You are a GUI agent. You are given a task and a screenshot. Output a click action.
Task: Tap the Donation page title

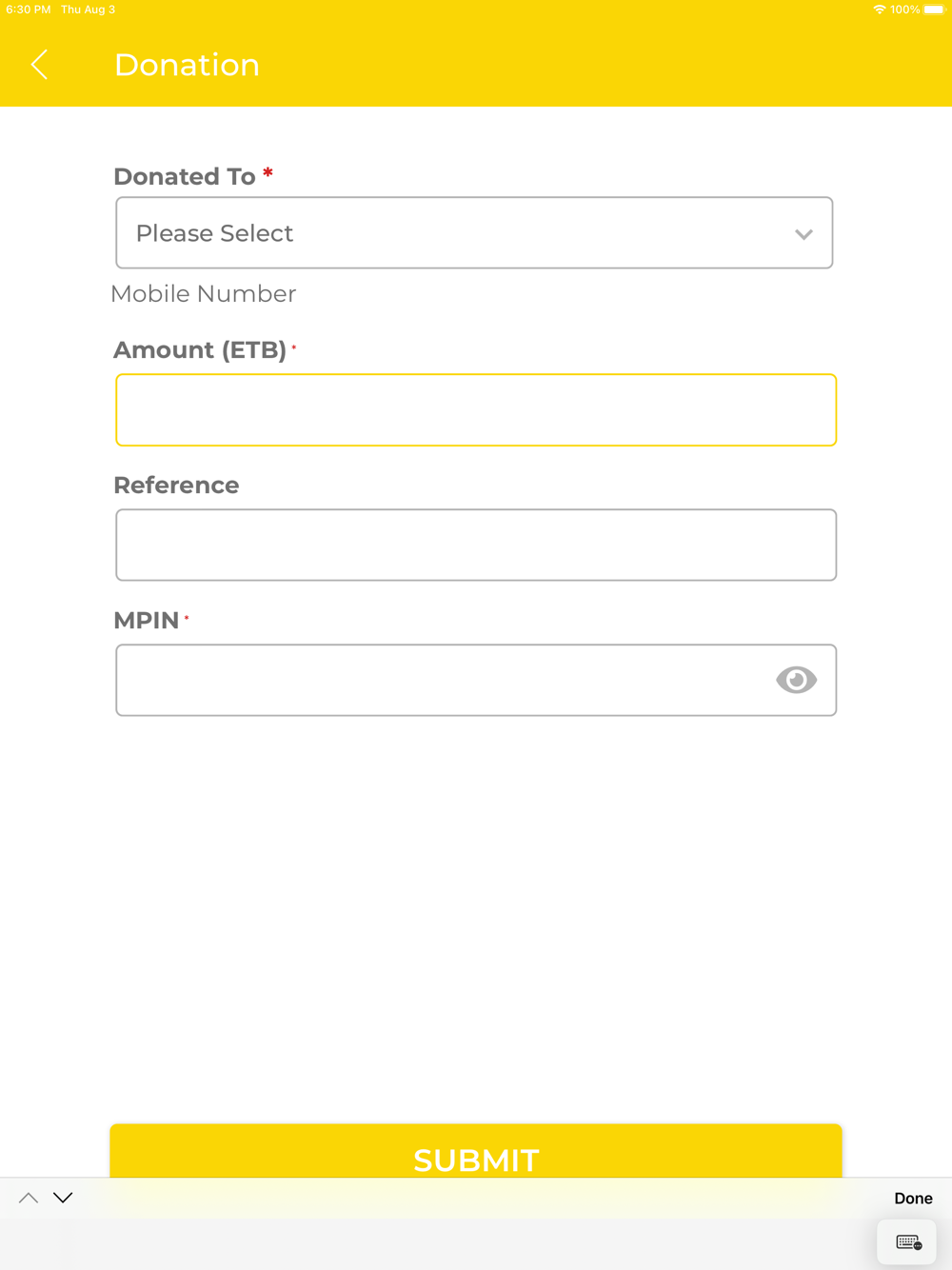(x=187, y=65)
